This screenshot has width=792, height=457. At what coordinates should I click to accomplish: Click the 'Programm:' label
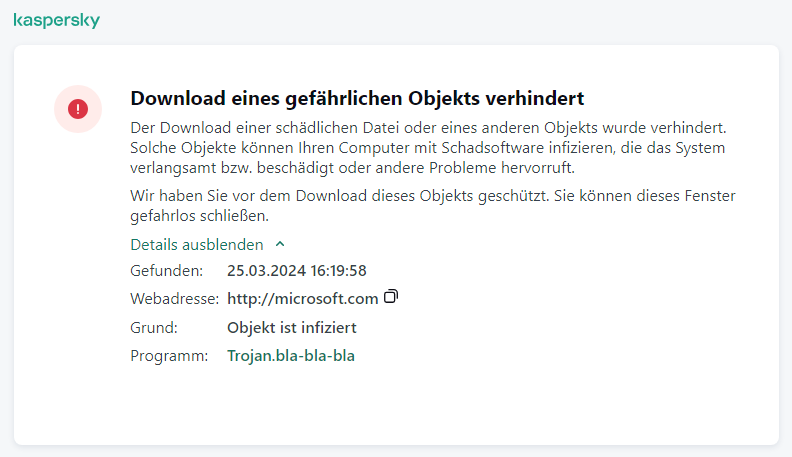[x=170, y=355]
